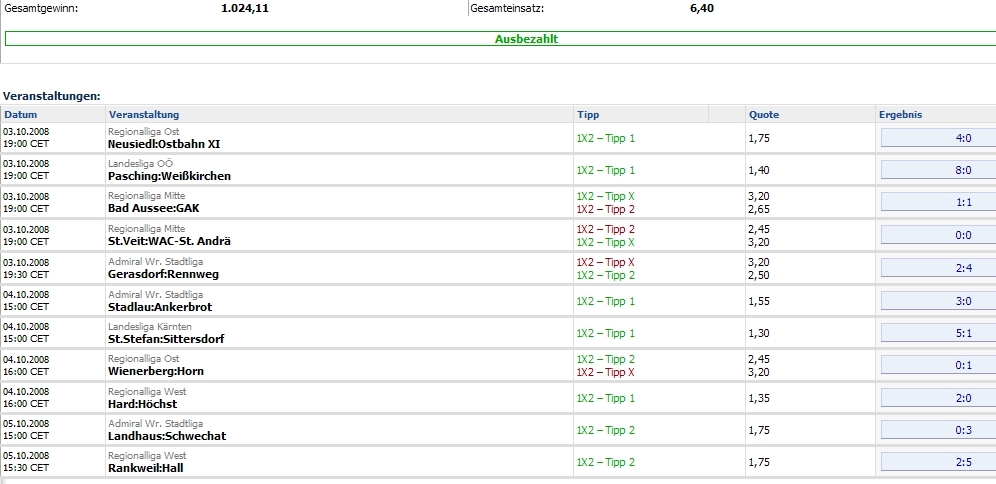Click Tipp 1 for Hard:Höchst
Viewport: 996px width, 484px height.
click(605, 398)
